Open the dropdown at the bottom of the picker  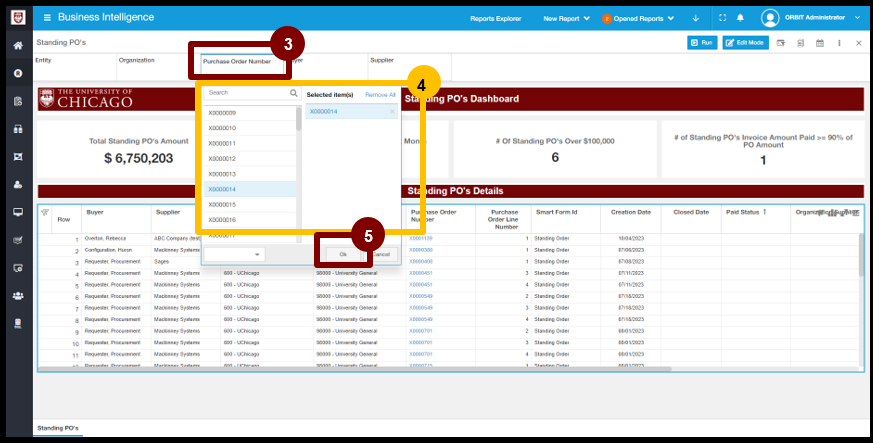234,254
